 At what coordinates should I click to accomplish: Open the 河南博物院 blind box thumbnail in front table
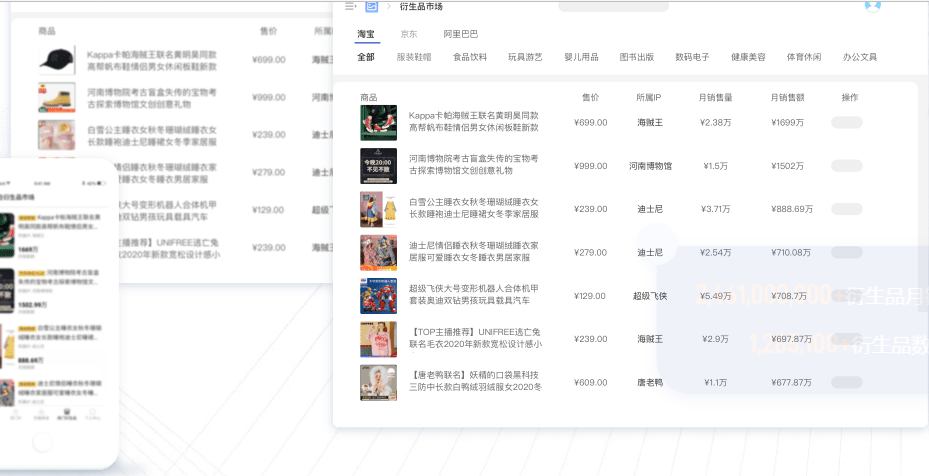pos(379,166)
